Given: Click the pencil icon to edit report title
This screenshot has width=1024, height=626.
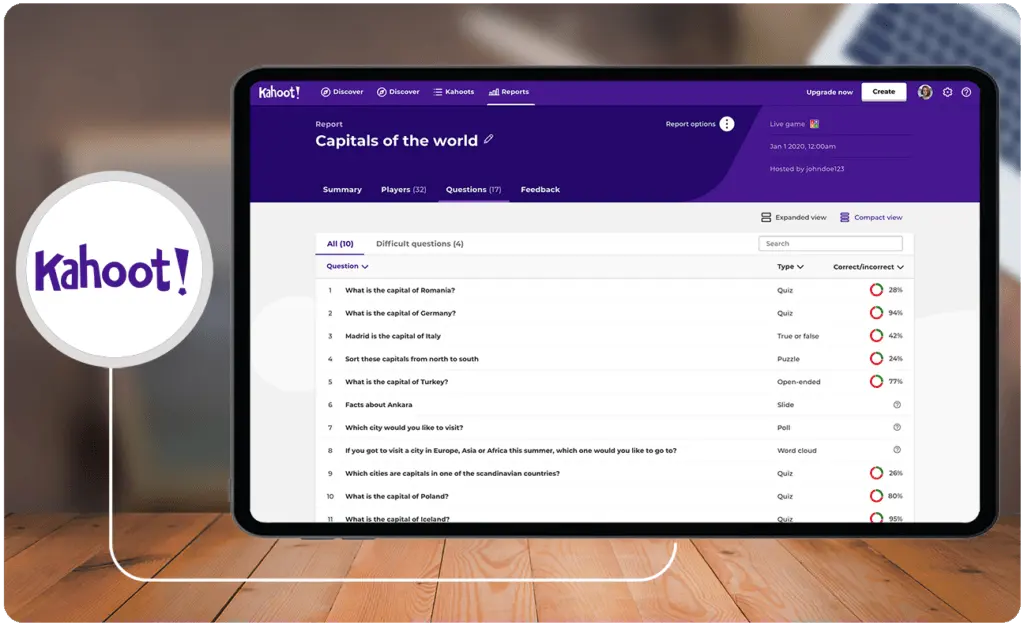Looking at the screenshot, I should [488, 139].
